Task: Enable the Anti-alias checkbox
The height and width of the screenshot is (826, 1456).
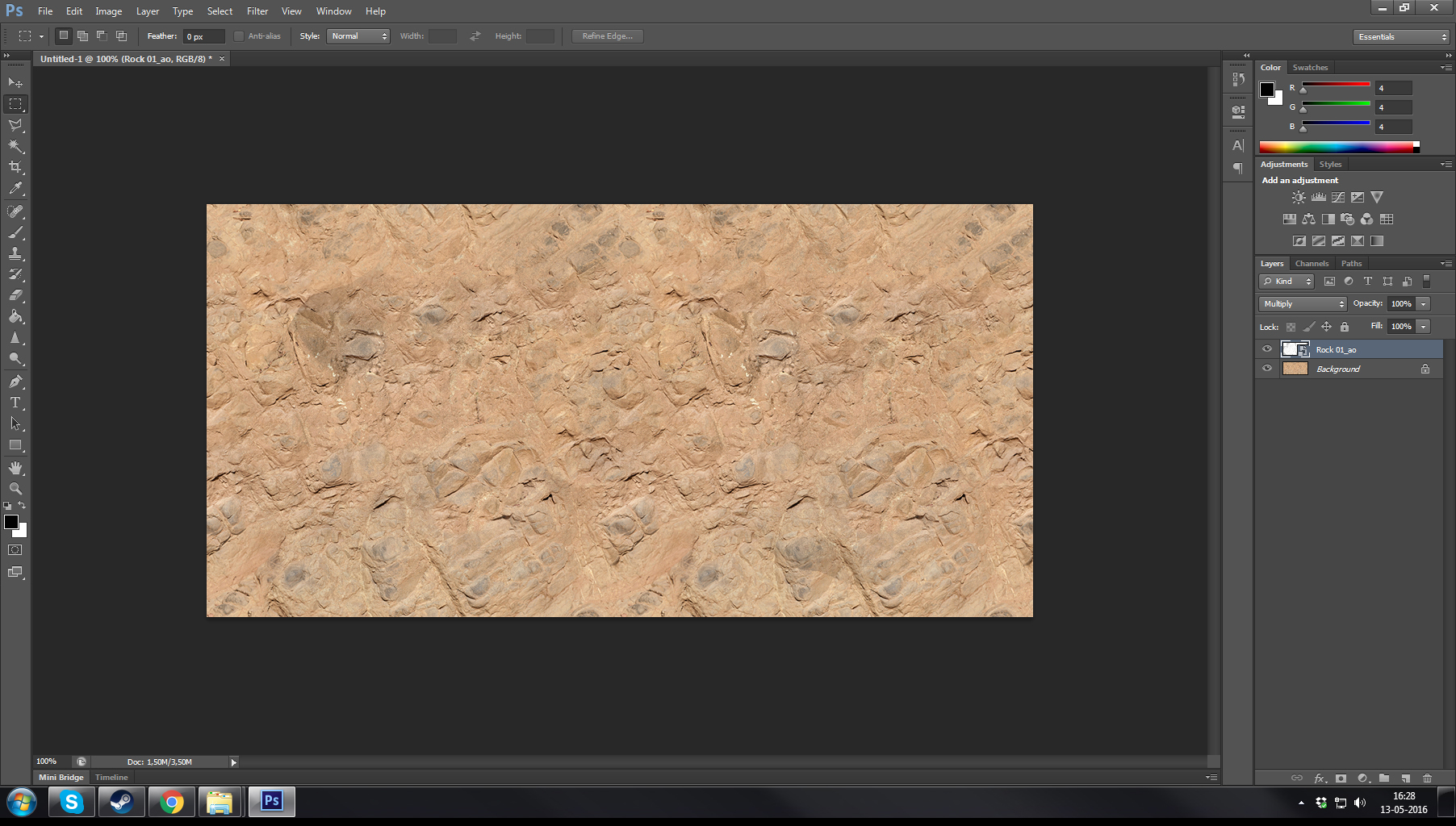Action: 239,36
